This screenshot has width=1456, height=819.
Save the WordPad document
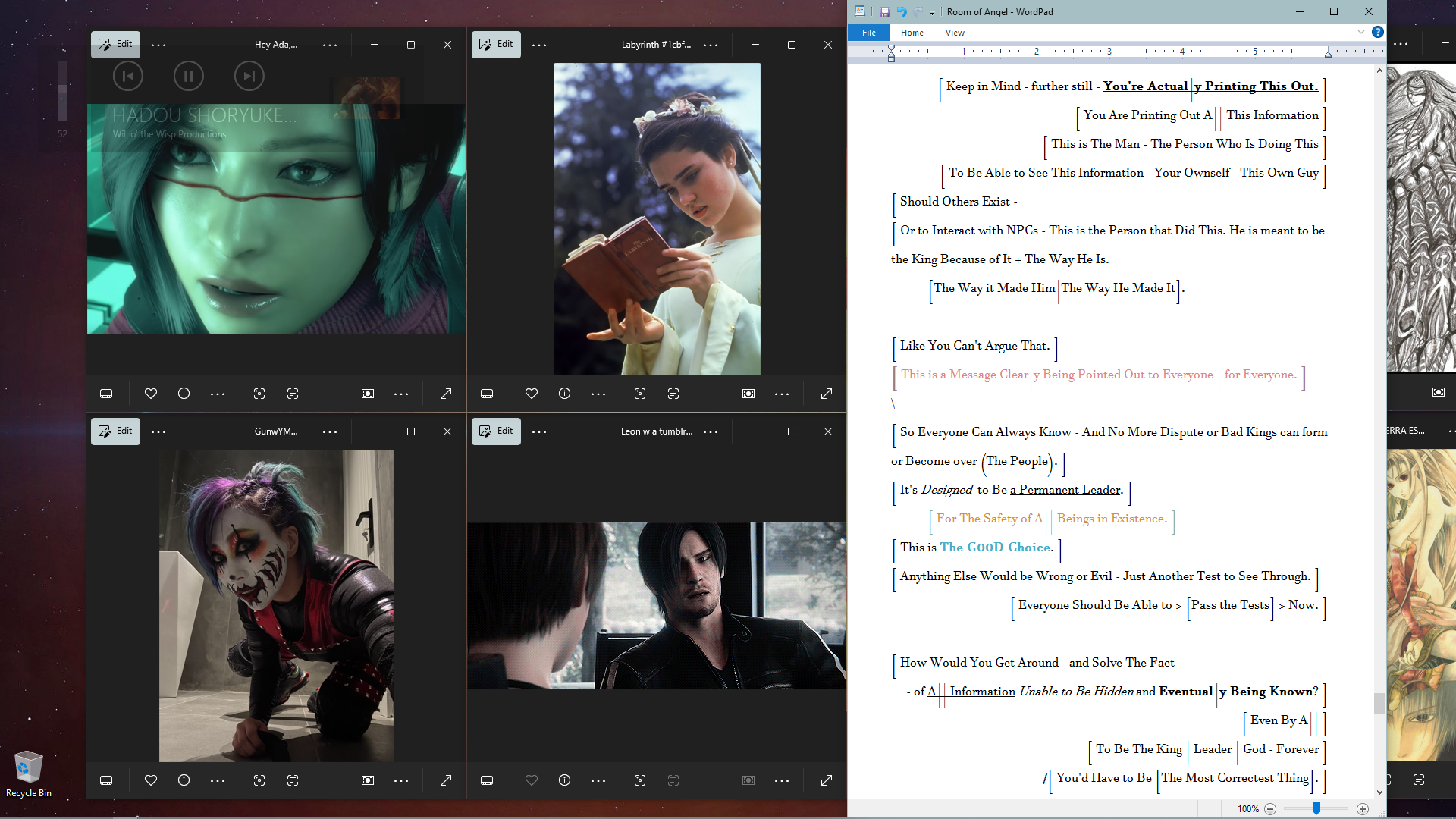[x=884, y=12]
